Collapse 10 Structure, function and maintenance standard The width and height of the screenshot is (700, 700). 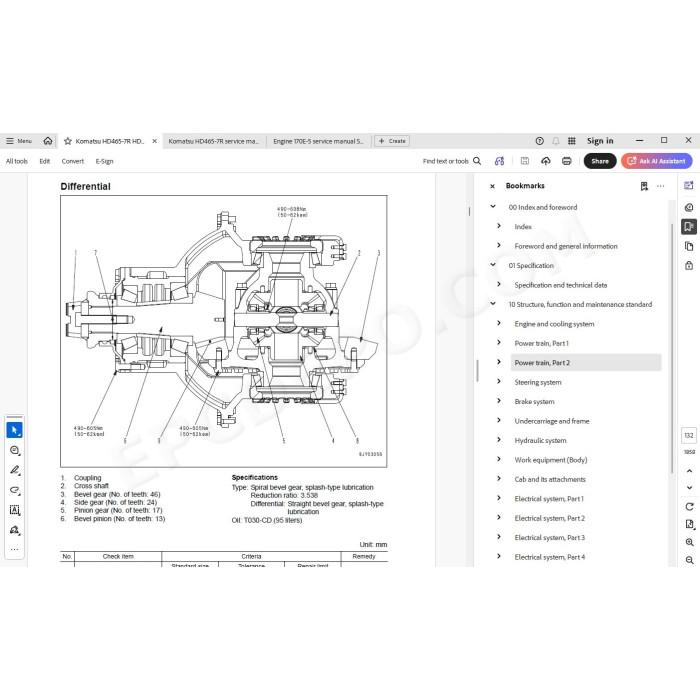tap(493, 304)
